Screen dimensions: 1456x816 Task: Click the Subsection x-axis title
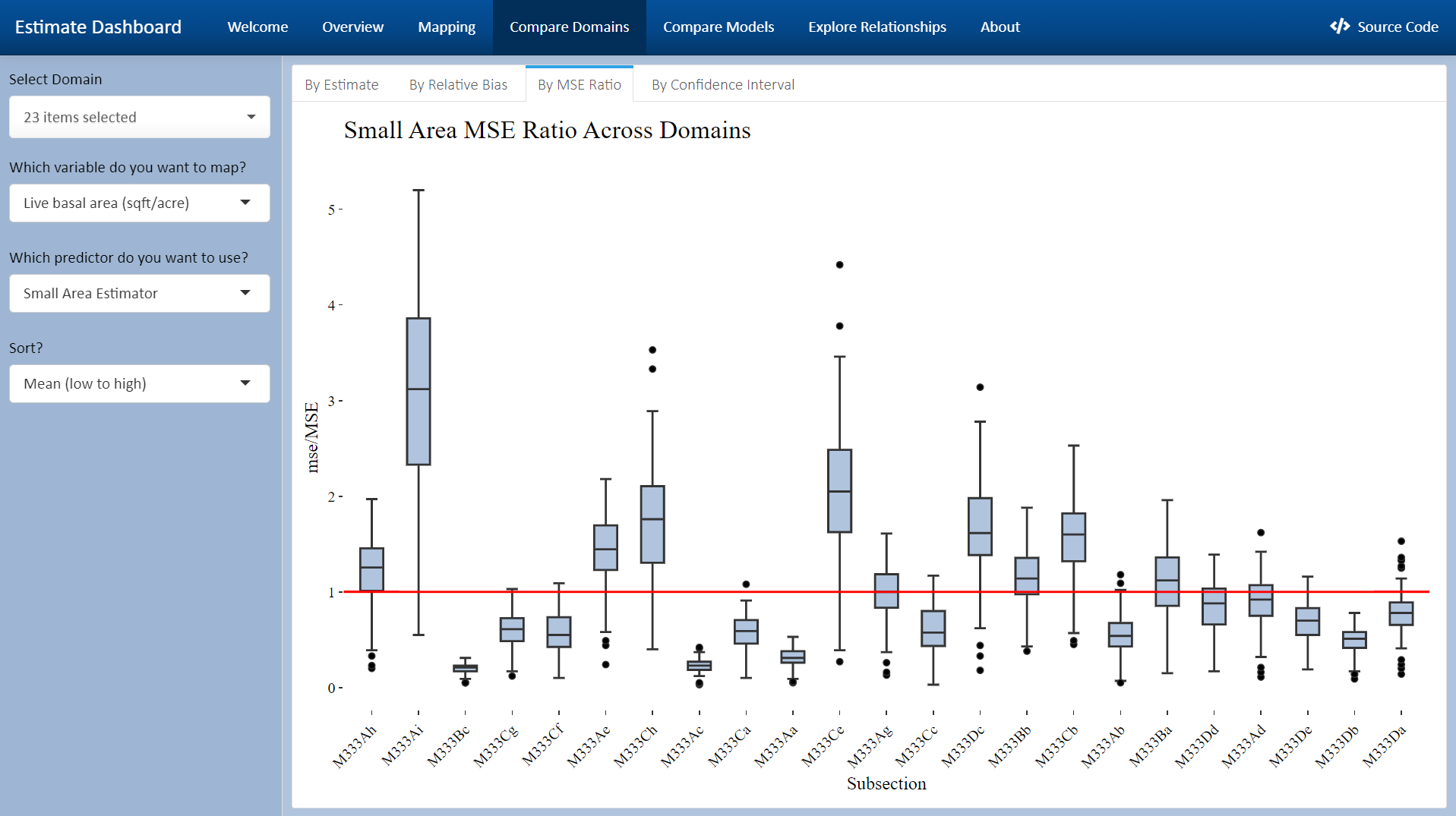(886, 783)
